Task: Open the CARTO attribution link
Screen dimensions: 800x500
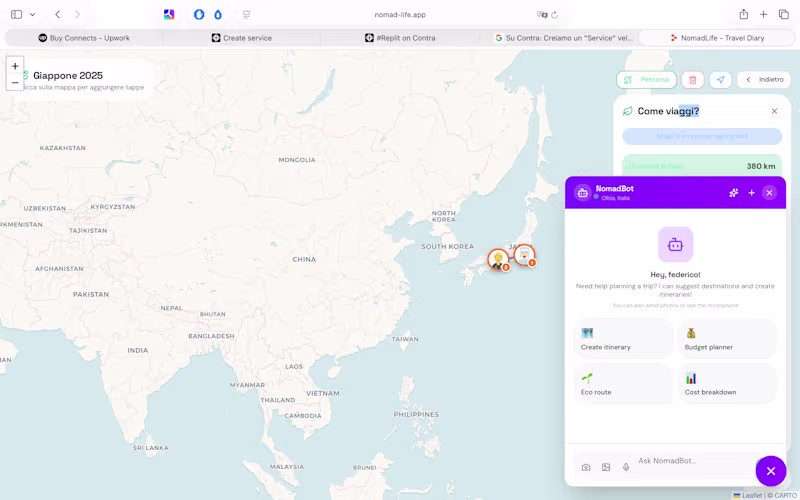Action: [785, 495]
